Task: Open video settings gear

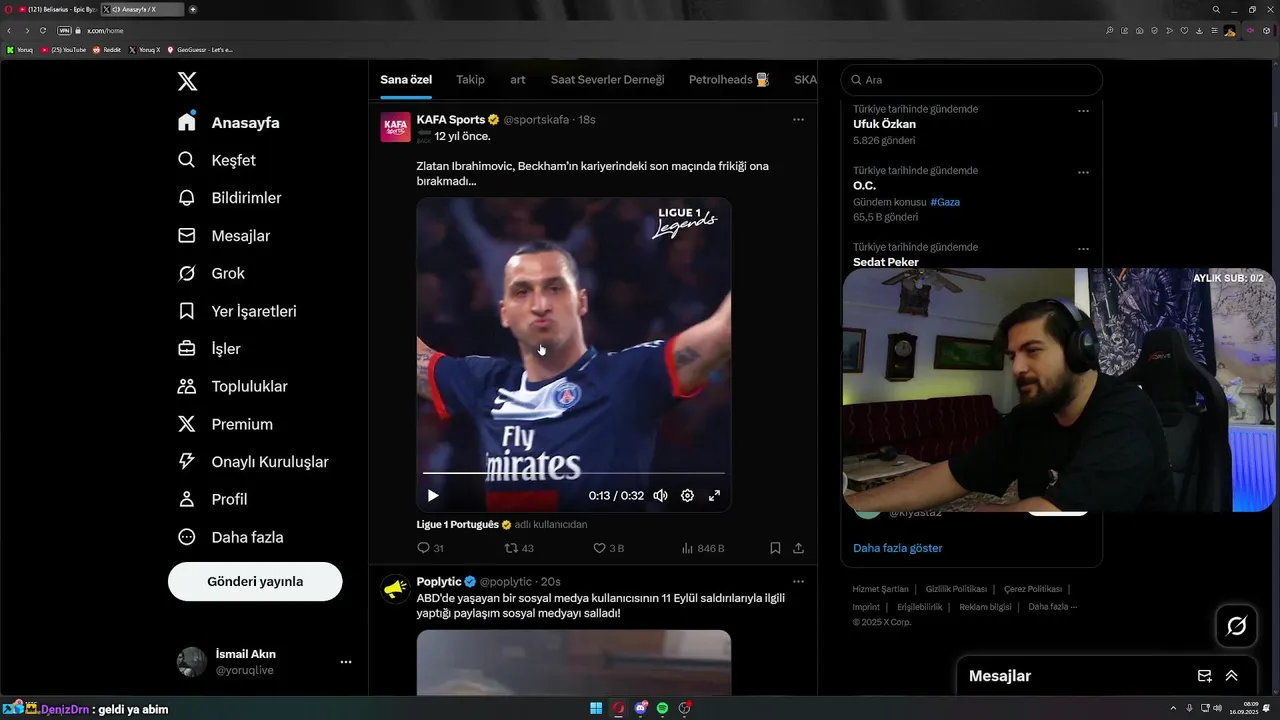Action: tap(687, 495)
